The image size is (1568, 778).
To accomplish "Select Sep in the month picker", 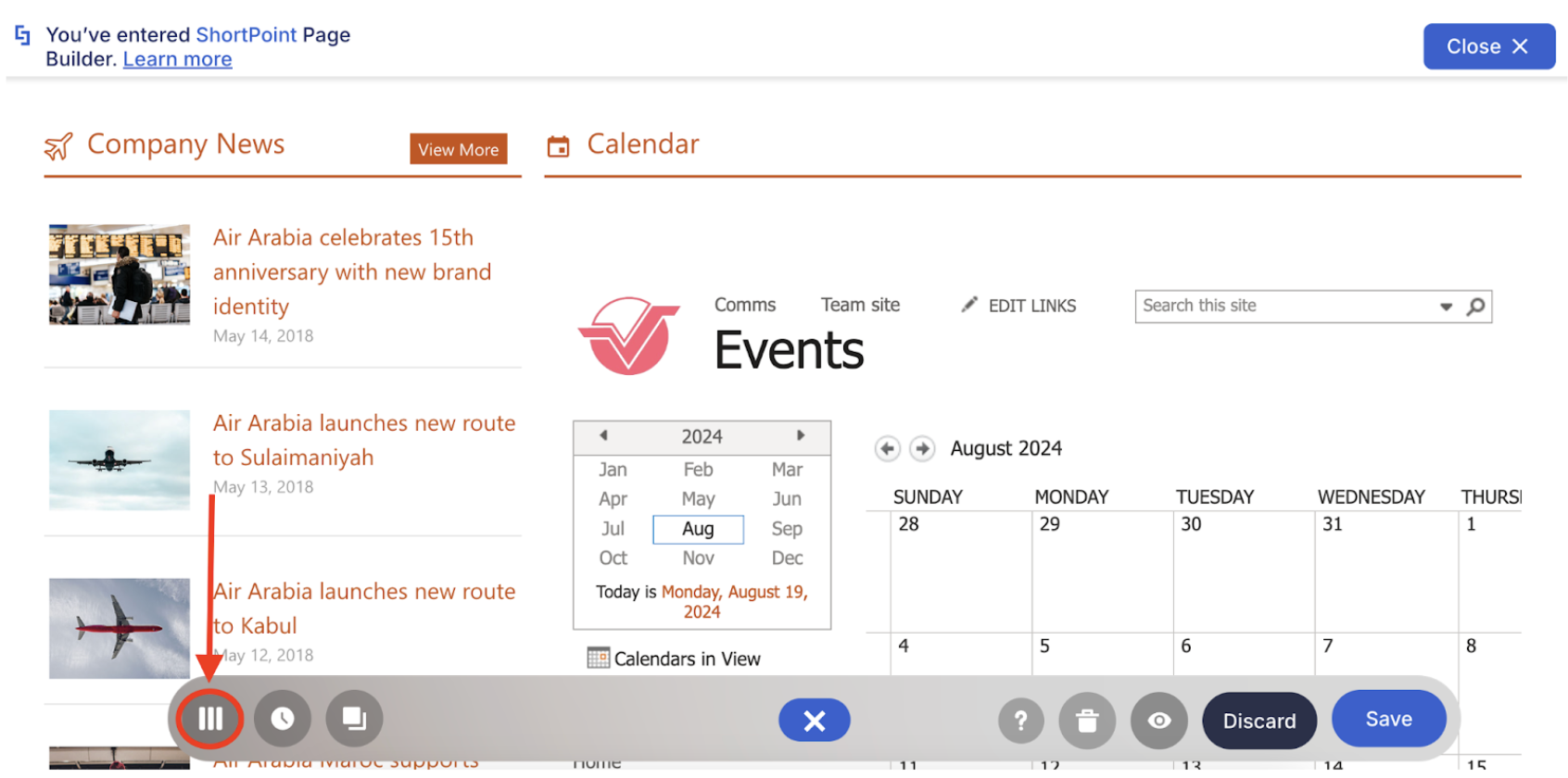I will [x=787, y=529].
